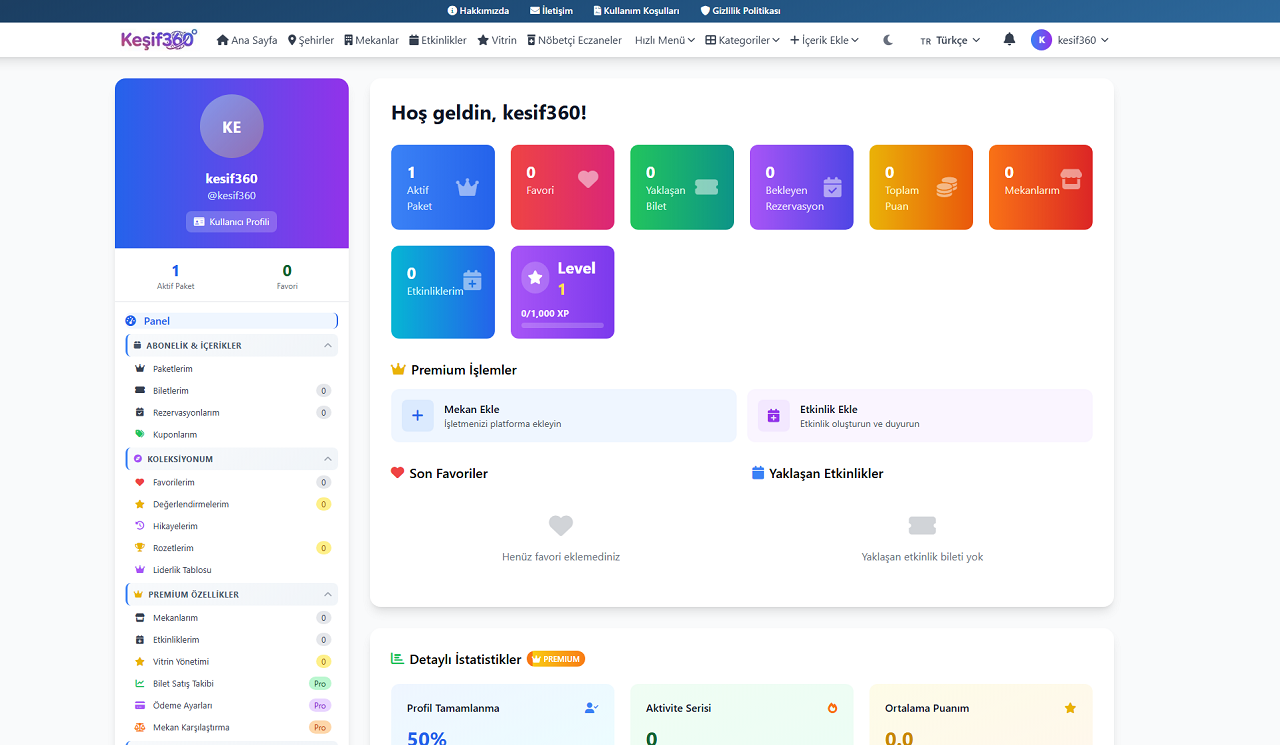The image size is (1280, 745).
Task: Click the Rozetlerim trophy icon
Action: tap(140, 548)
